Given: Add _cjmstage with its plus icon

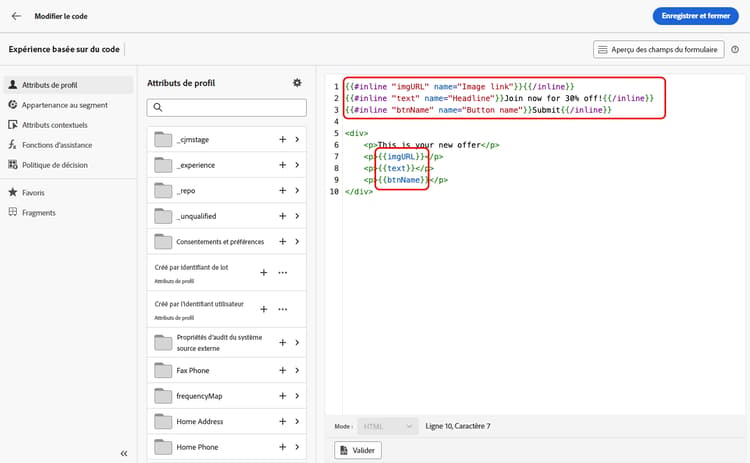Looking at the screenshot, I should pos(283,139).
